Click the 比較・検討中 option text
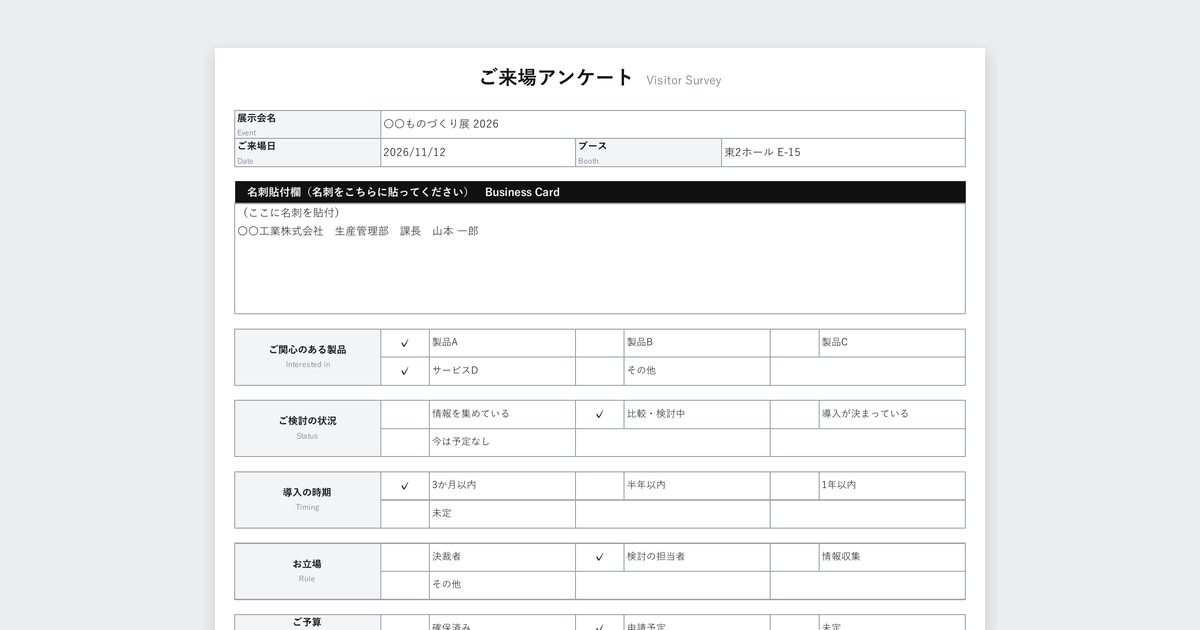Image resolution: width=1200 pixels, height=630 pixels. (656, 413)
